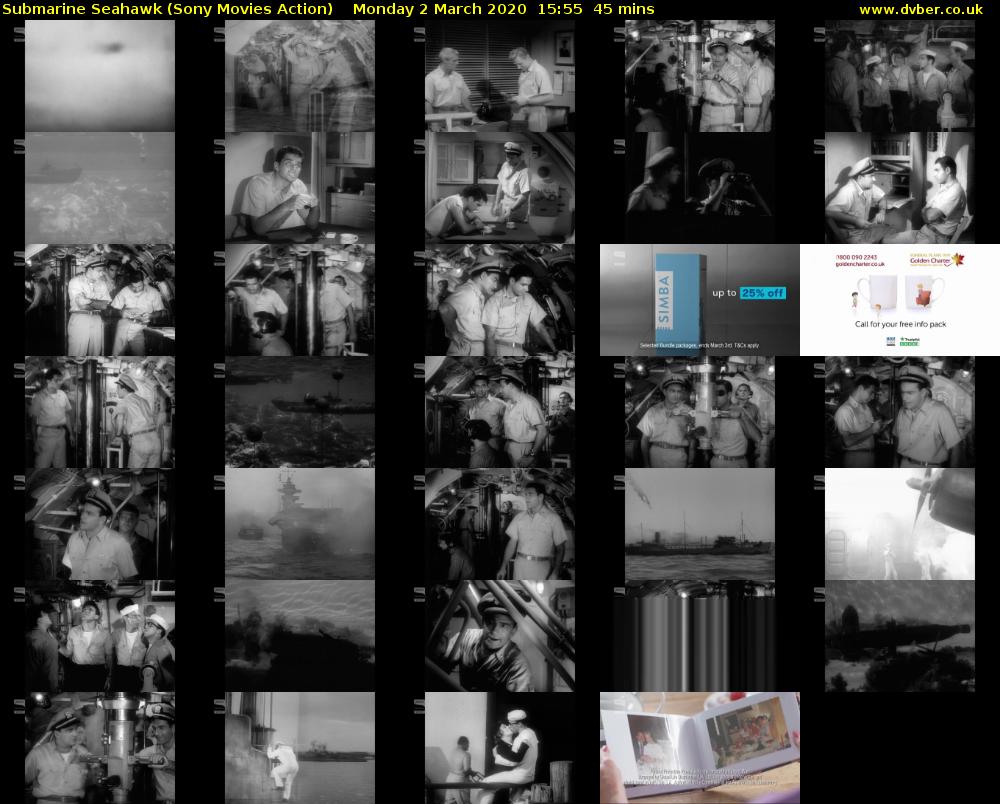1000x804 pixels.
Task: Open close-up of two officers at periscope
Action: pos(100,748)
